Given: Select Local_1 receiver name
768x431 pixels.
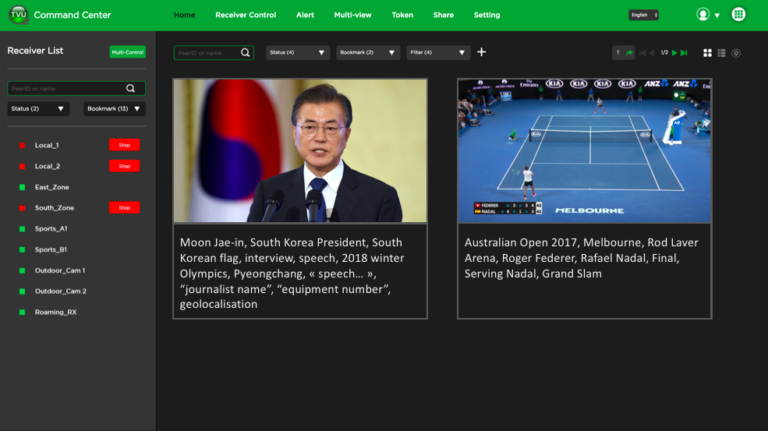Looking at the screenshot, I should click(47, 145).
